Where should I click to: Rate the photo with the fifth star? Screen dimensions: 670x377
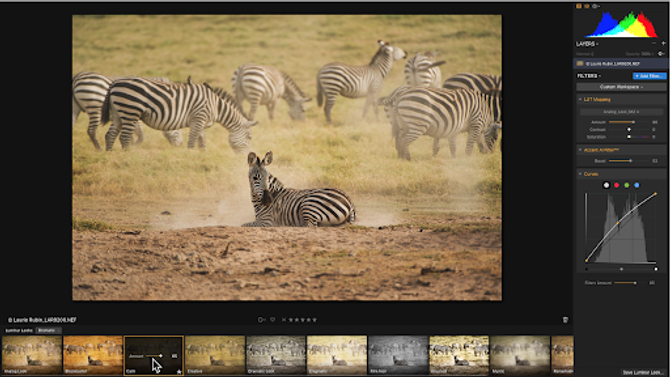pos(315,320)
